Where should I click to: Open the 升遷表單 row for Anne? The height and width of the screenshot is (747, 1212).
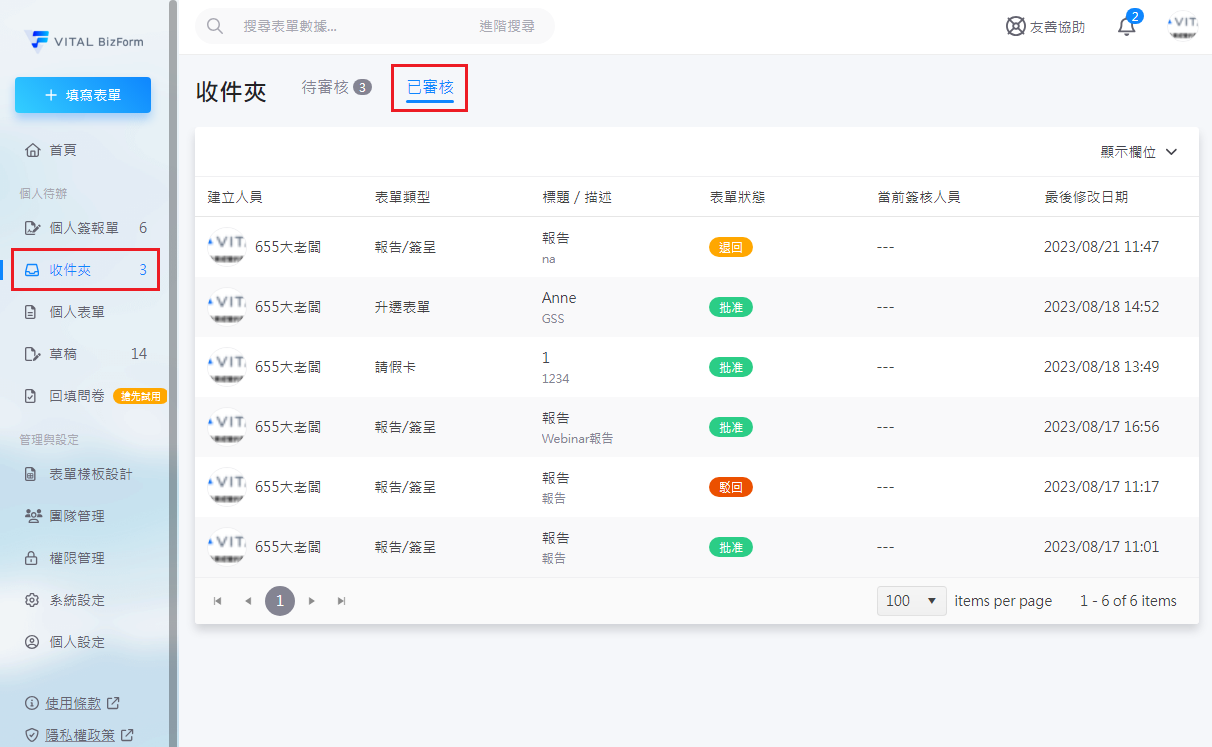pos(558,307)
